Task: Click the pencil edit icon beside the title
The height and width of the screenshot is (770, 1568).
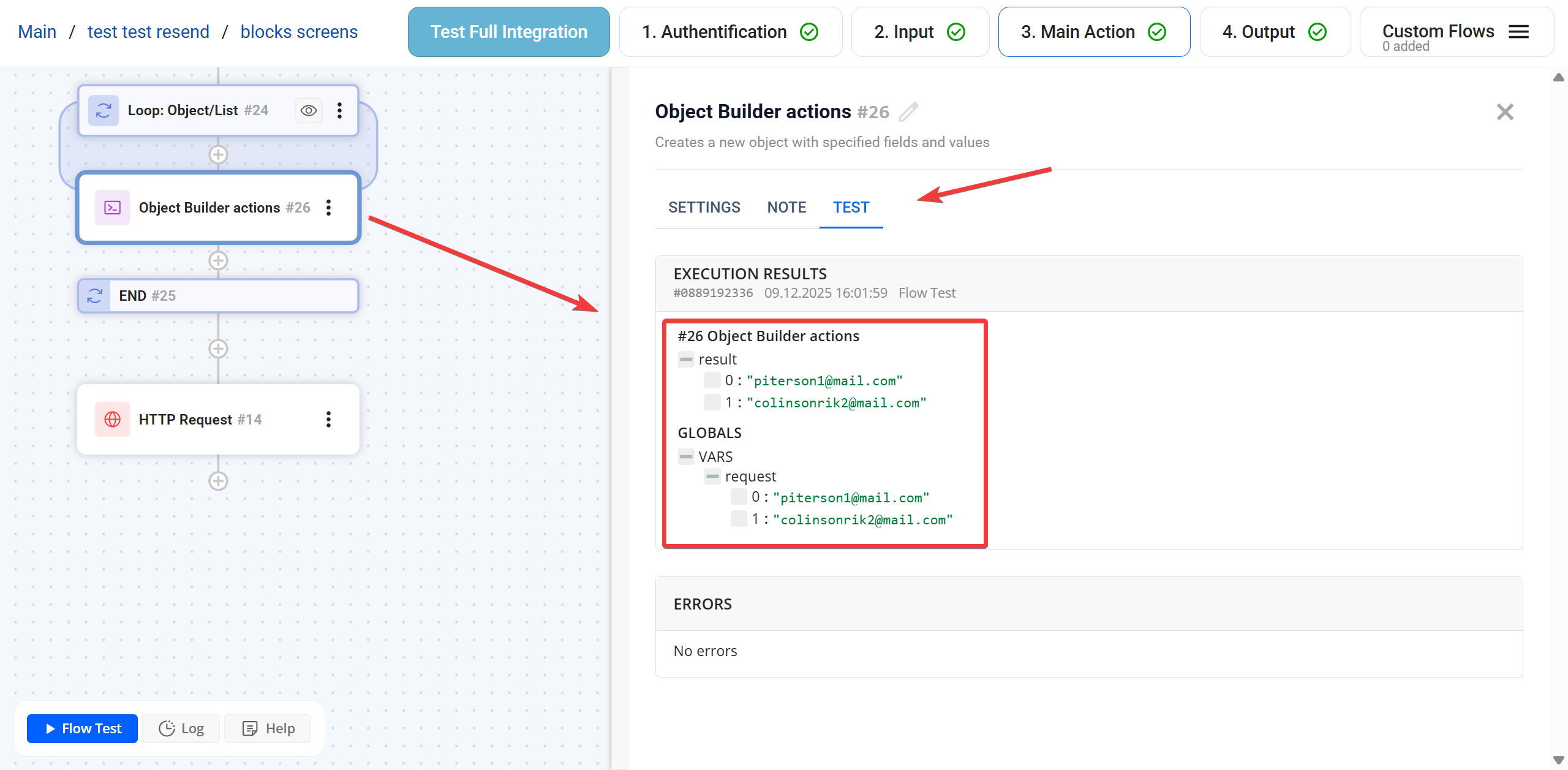Action: (908, 112)
